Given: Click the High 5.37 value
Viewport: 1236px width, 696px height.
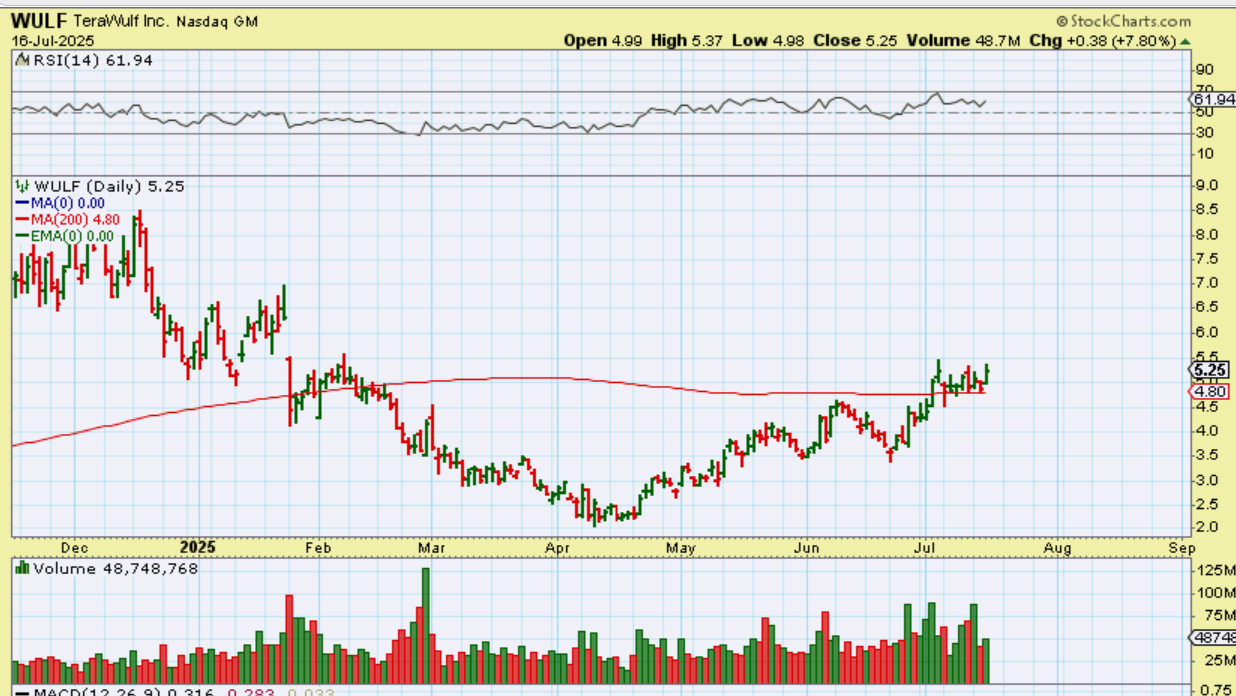Looking at the screenshot, I should point(687,40).
